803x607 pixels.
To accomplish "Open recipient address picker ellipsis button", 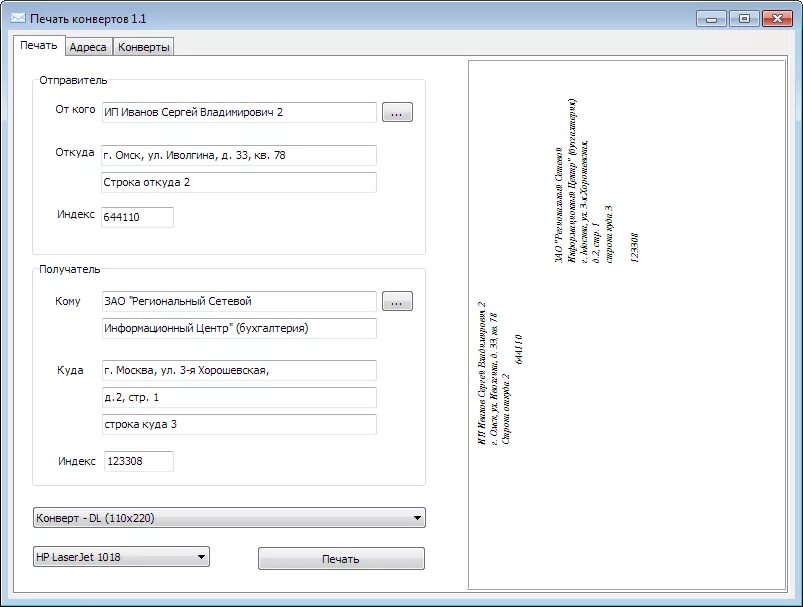I will click(397, 302).
